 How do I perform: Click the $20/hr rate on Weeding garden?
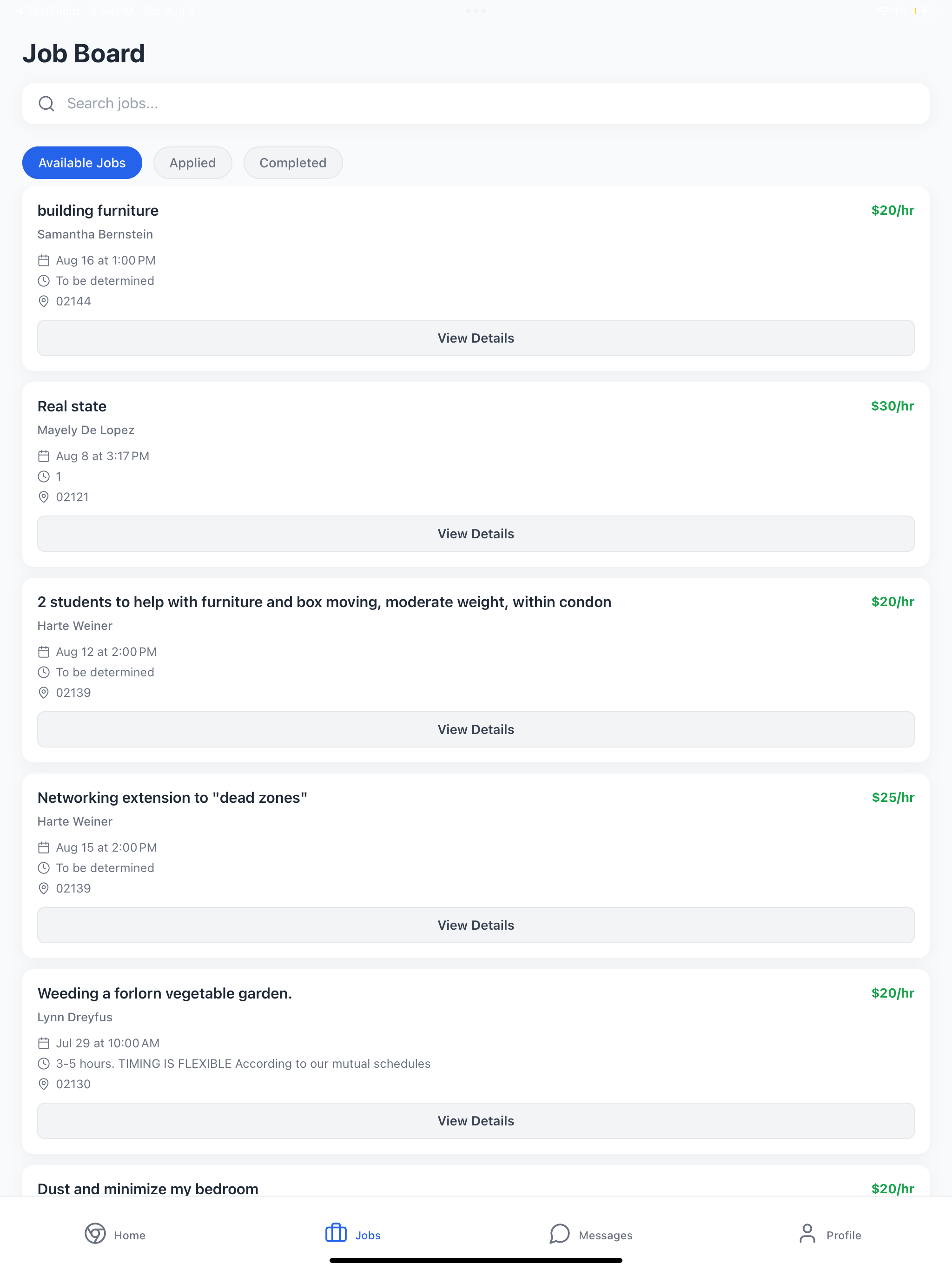[892, 993]
